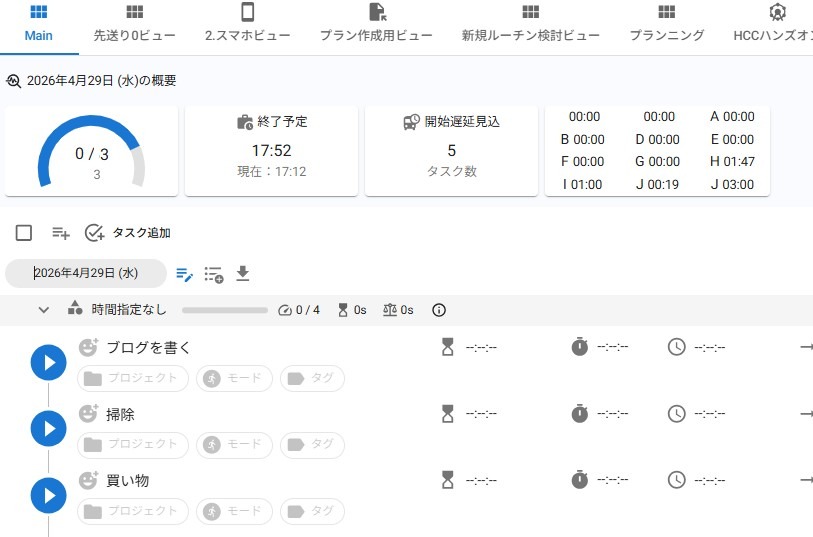Click the 2026年4月29日 date field

click(x=86, y=273)
